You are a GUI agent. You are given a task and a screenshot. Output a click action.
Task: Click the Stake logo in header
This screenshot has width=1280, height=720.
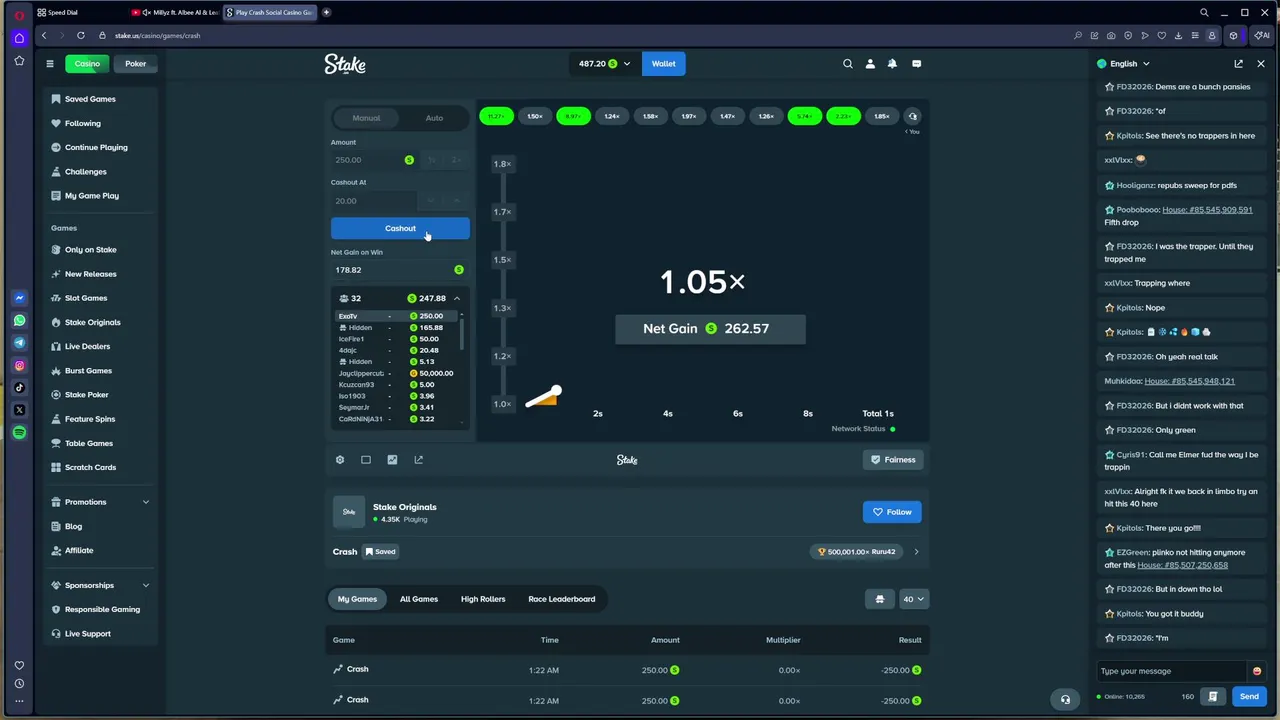345,64
